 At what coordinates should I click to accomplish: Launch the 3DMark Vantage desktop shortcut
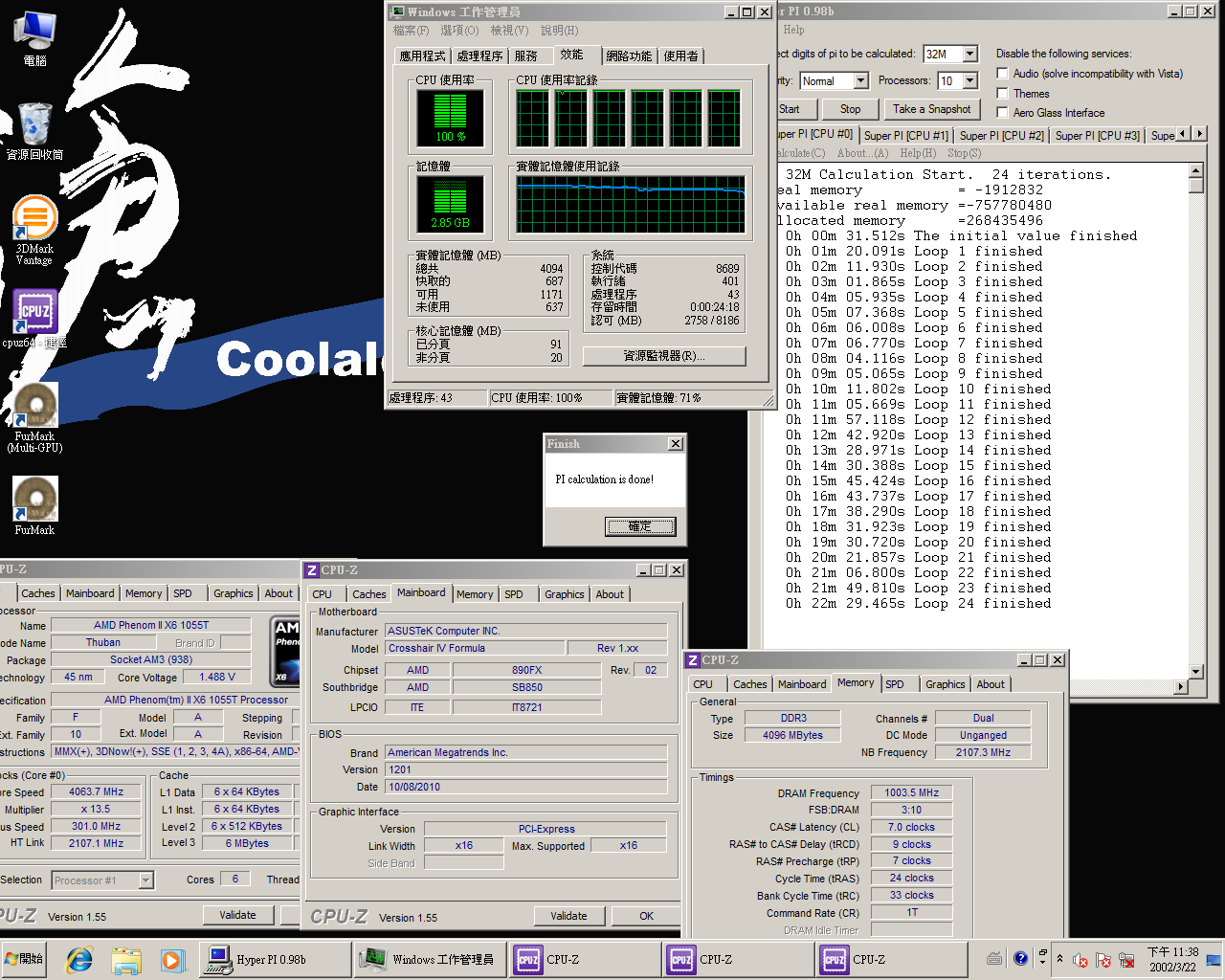pyautogui.click(x=34, y=230)
